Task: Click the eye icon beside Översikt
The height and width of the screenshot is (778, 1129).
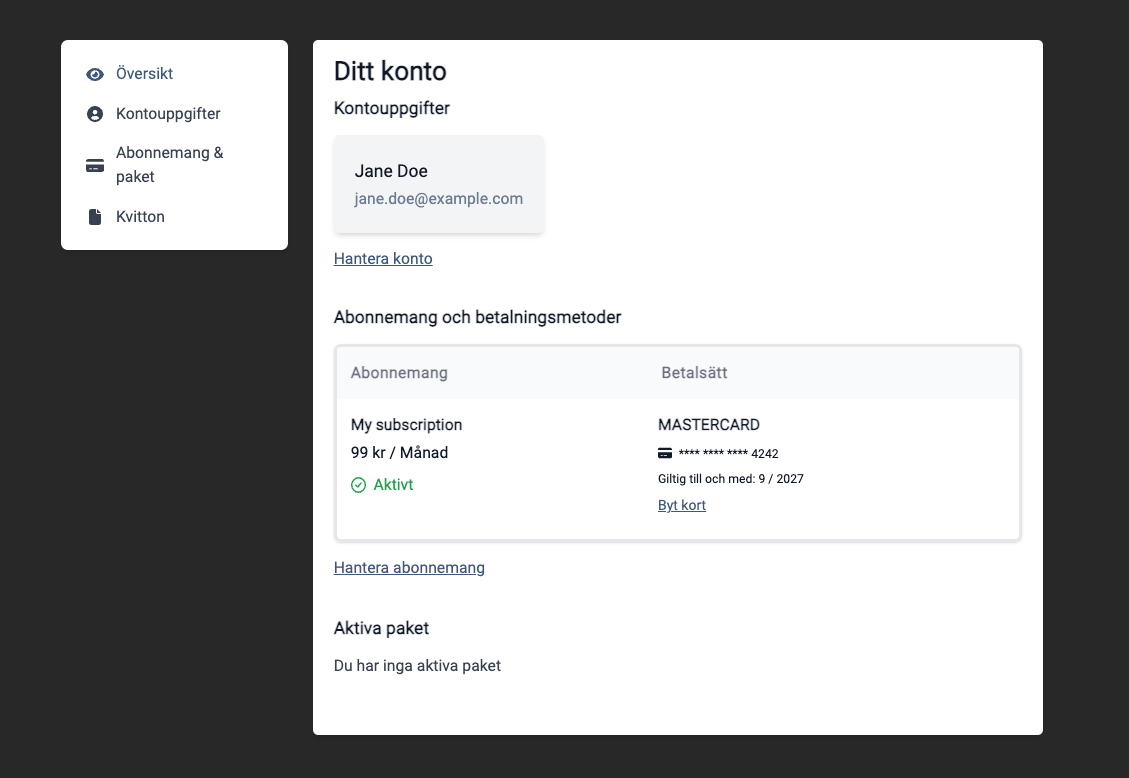Action: pos(95,74)
